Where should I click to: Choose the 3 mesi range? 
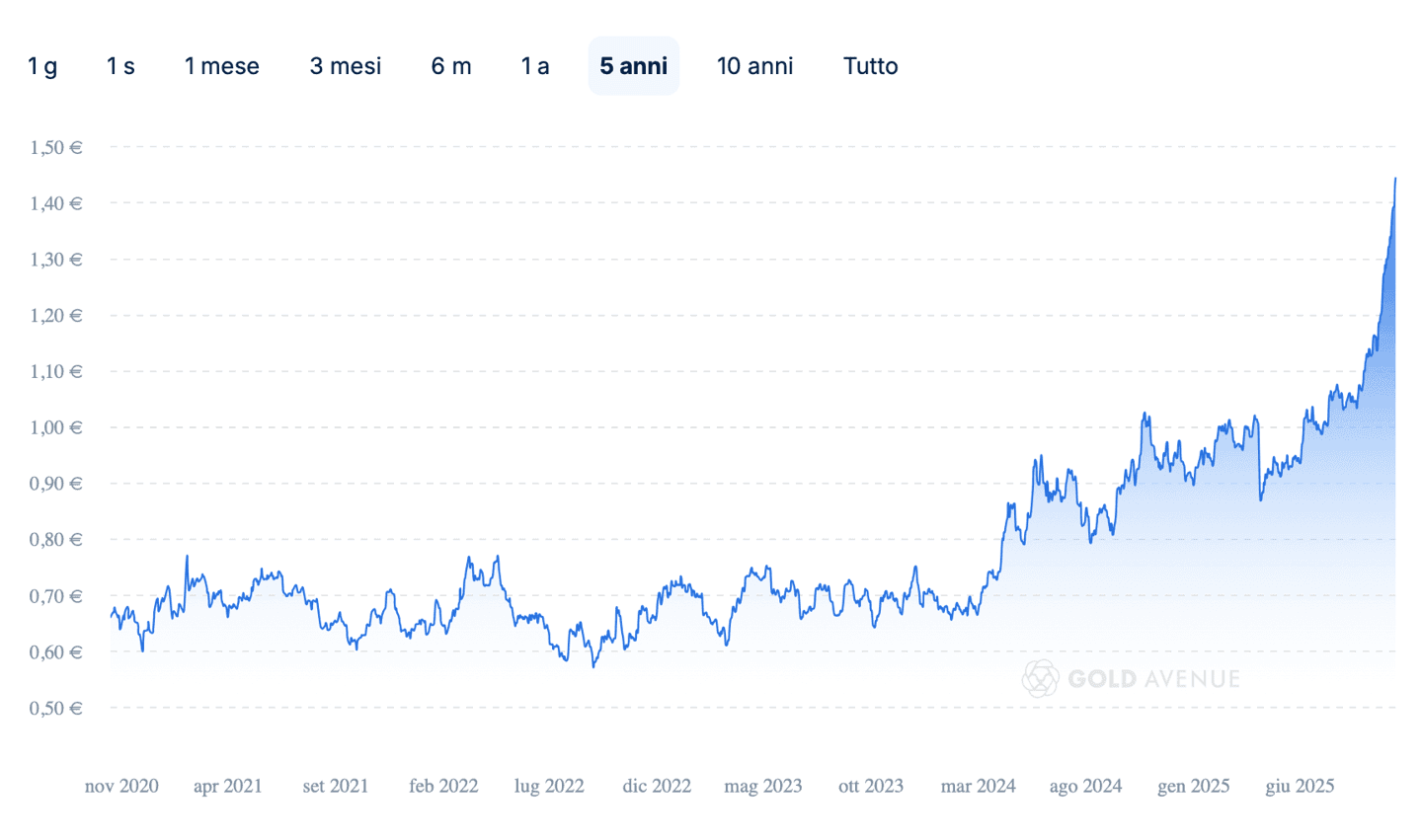point(346,66)
